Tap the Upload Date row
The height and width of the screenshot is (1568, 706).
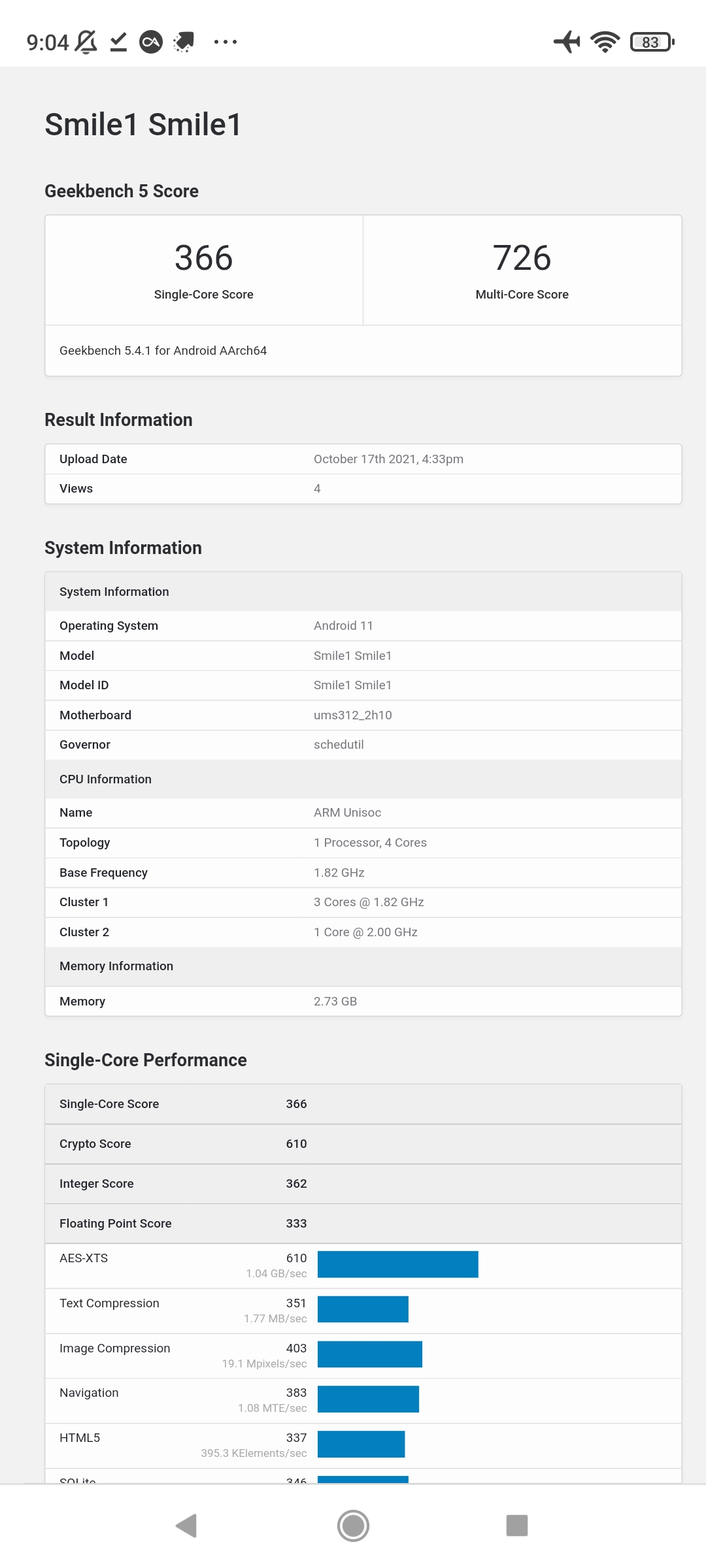(x=363, y=459)
